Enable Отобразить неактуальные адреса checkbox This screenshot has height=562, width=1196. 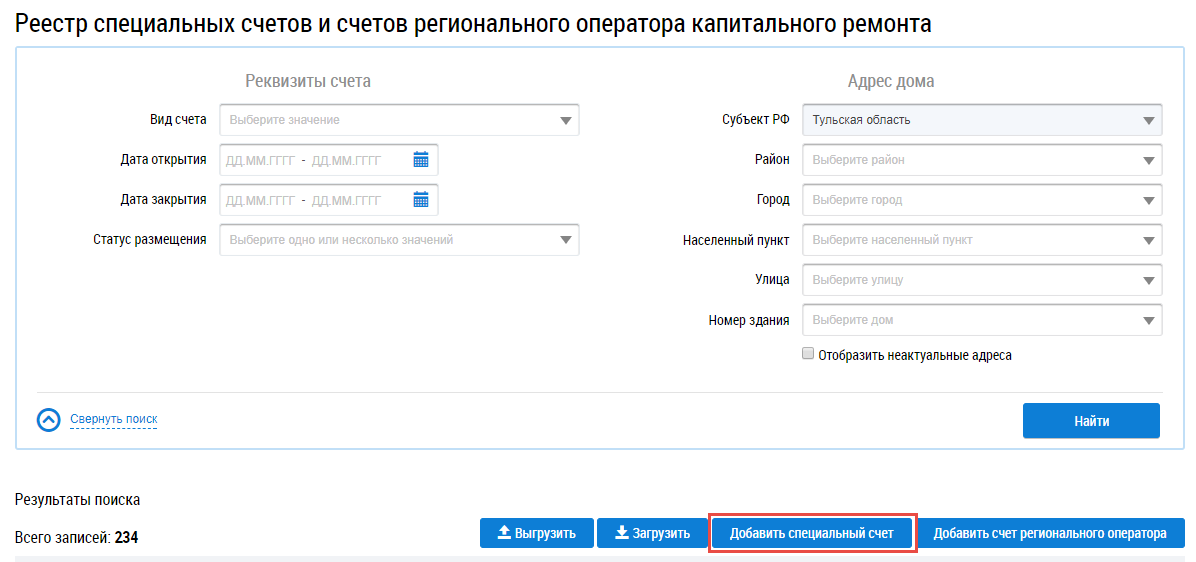[808, 354]
